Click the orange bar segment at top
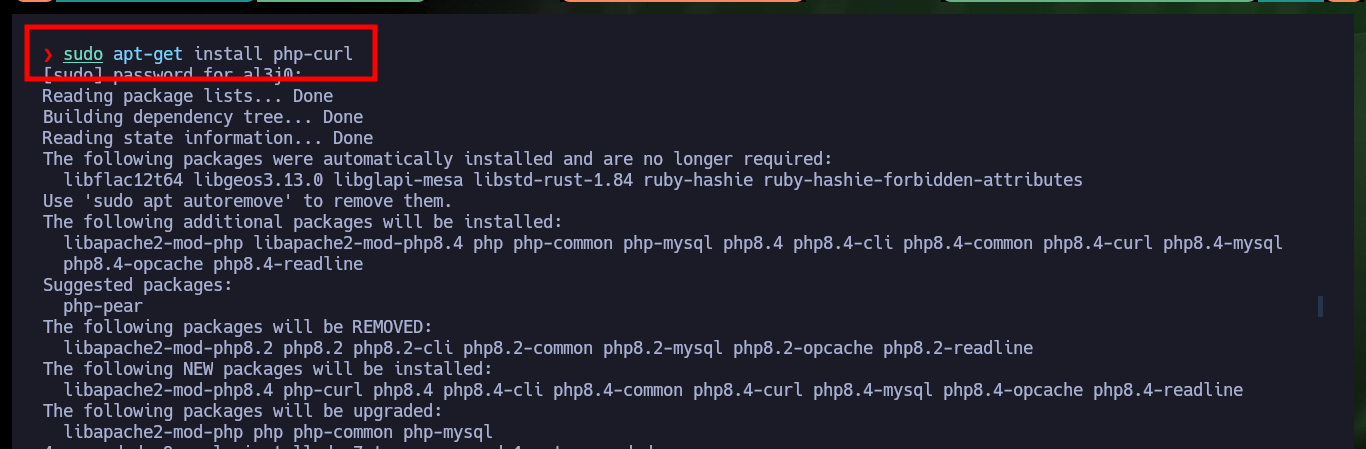1366x449 pixels. pos(683,1)
